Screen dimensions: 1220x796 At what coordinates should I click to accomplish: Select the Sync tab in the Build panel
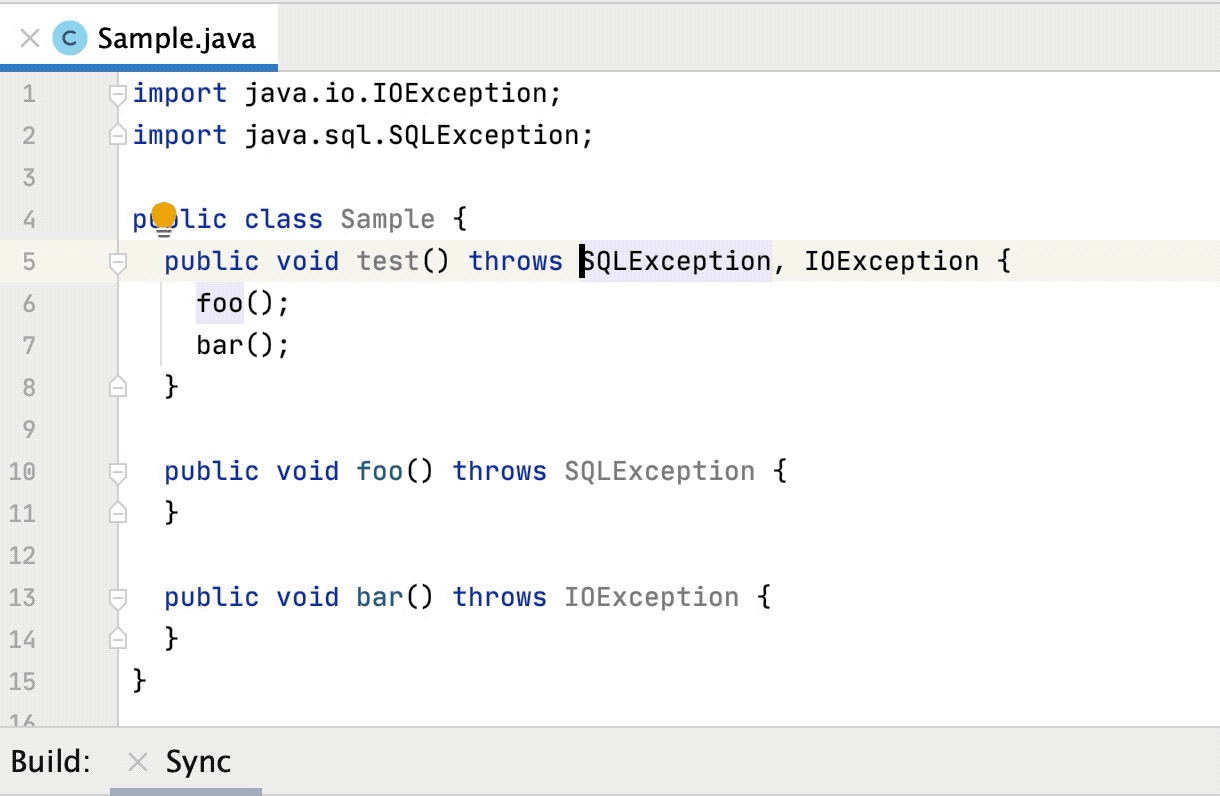click(197, 762)
